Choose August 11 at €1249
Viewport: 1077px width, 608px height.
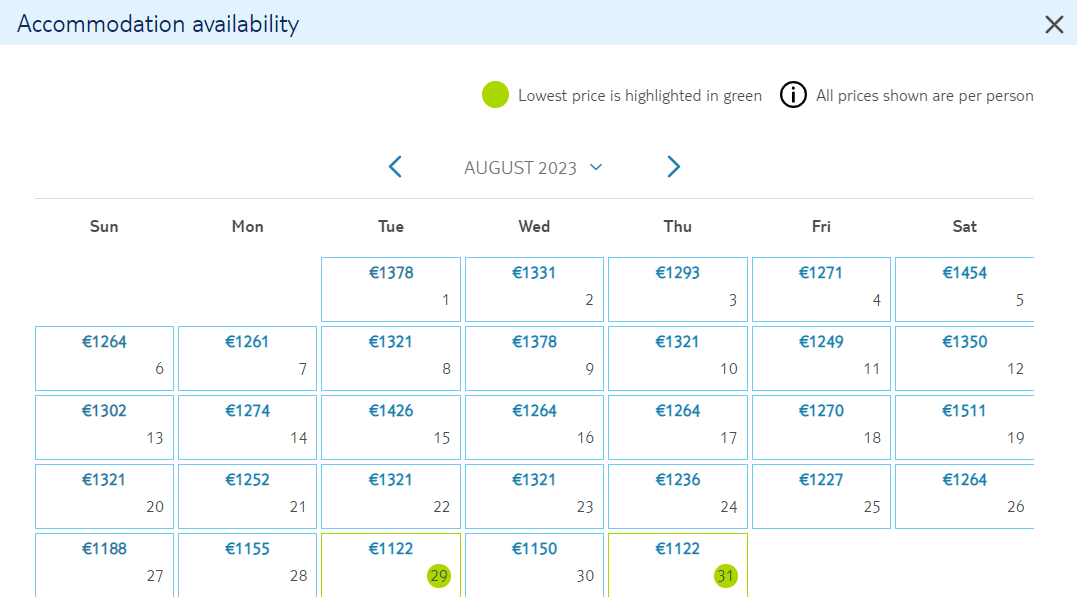(821, 359)
